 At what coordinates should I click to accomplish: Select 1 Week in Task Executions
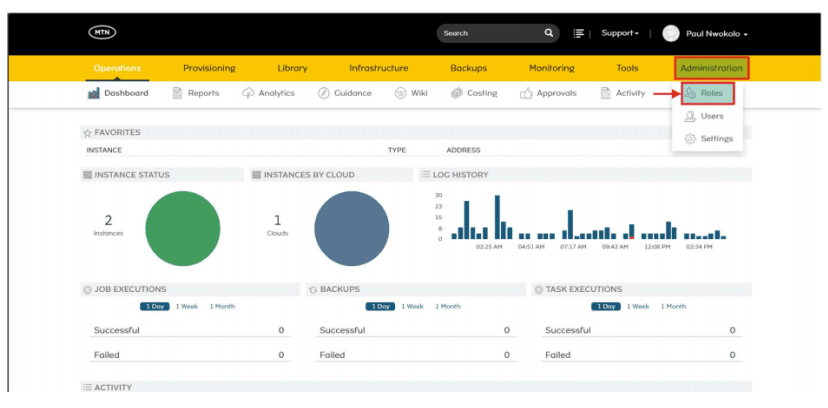[638, 307]
